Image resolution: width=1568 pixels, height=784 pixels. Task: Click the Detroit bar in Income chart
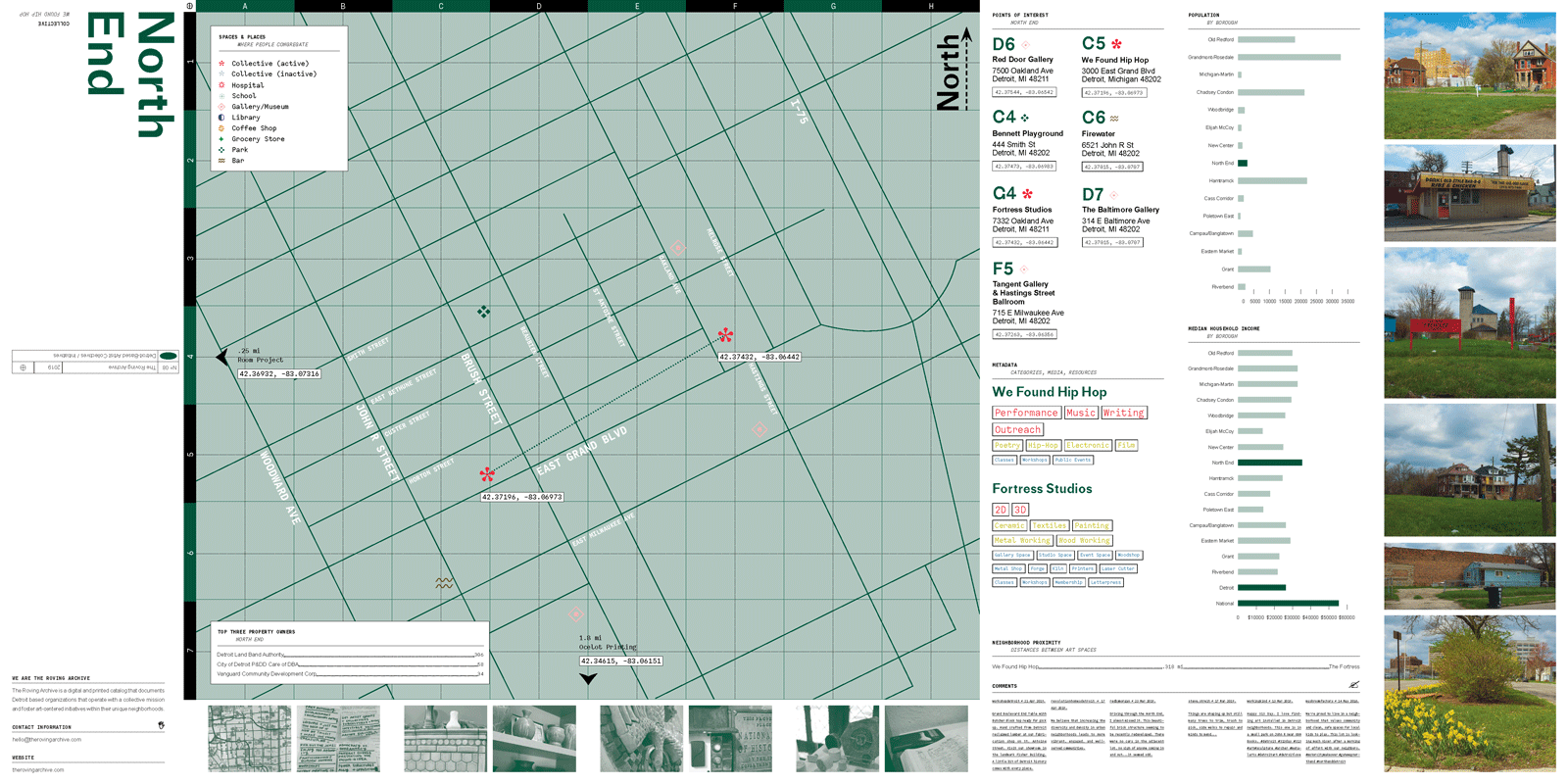point(1261,588)
